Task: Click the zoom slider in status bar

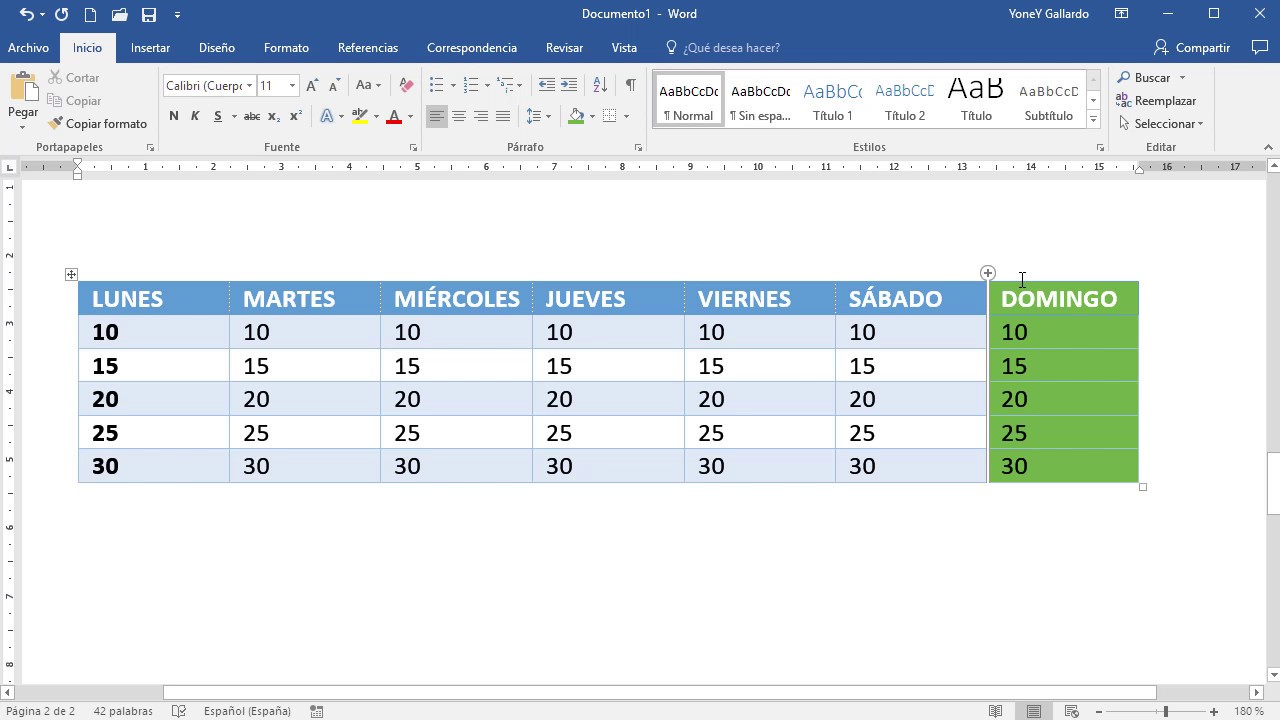Action: (x=1165, y=711)
